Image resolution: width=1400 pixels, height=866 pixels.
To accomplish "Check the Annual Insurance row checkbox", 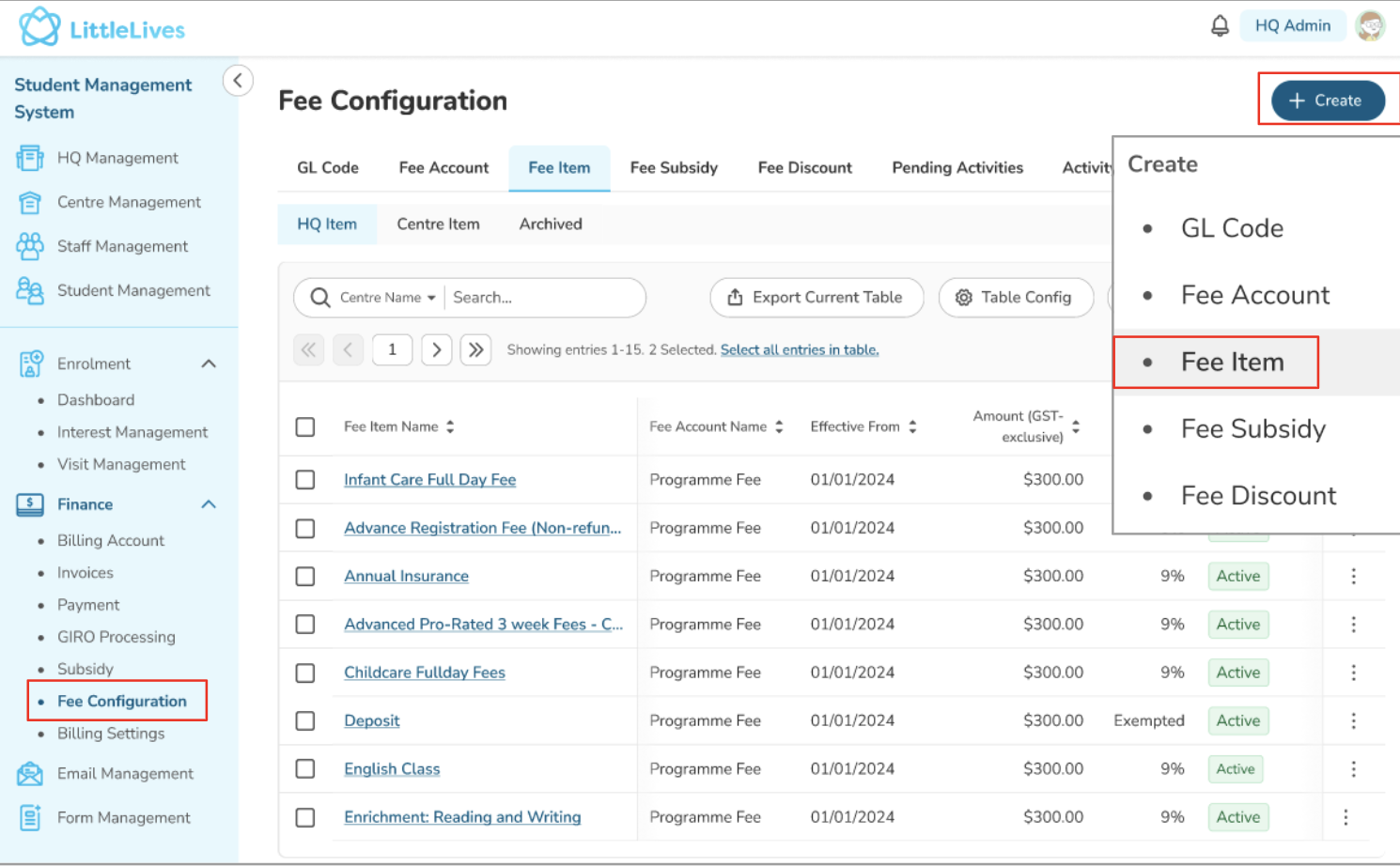I will point(305,576).
